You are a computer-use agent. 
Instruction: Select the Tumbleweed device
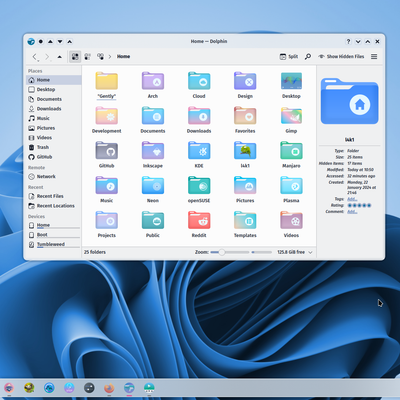(54, 245)
